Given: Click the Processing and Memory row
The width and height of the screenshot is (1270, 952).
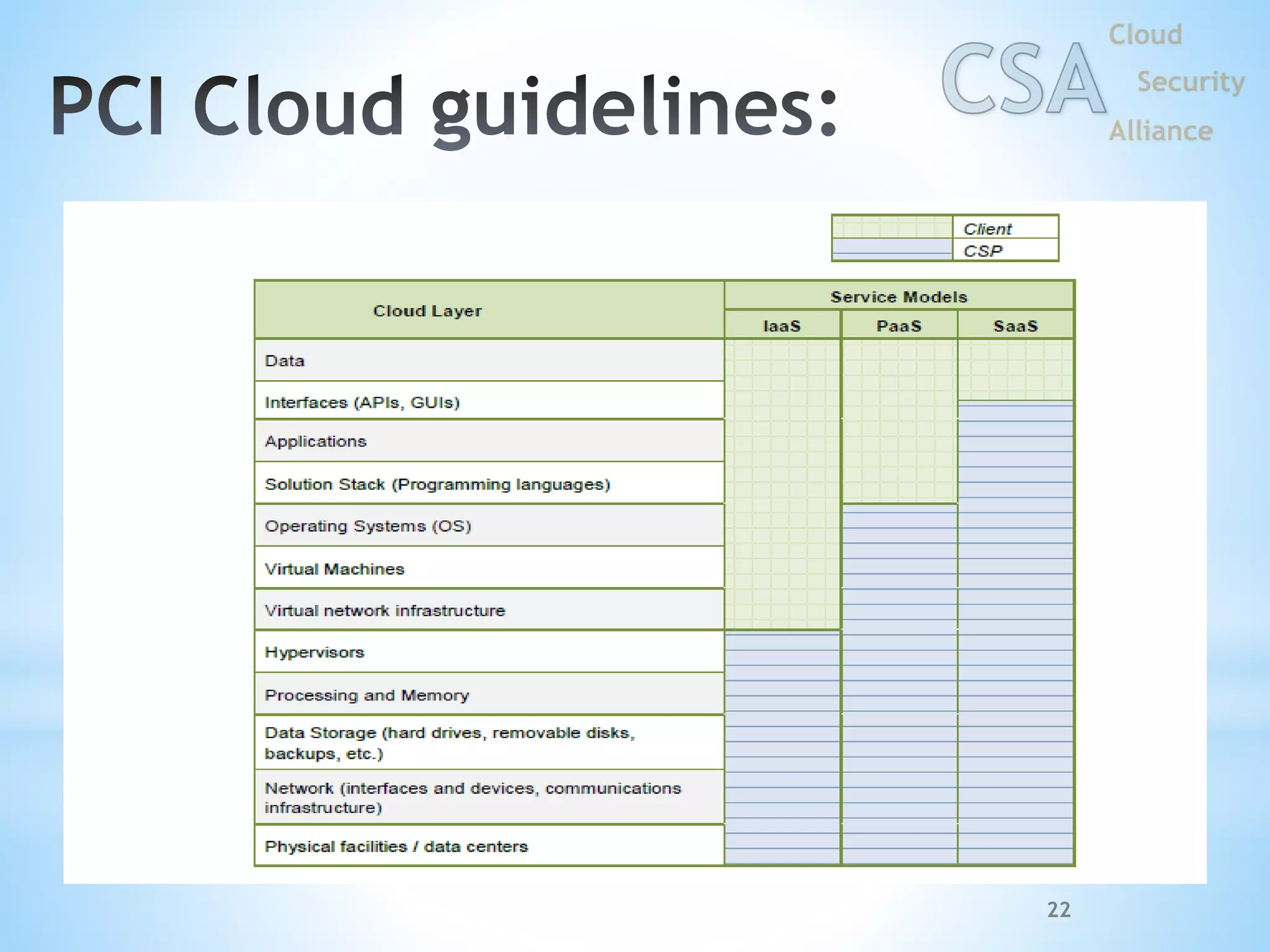Looking at the screenshot, I should pyautogui.click(x=366, y=695).
